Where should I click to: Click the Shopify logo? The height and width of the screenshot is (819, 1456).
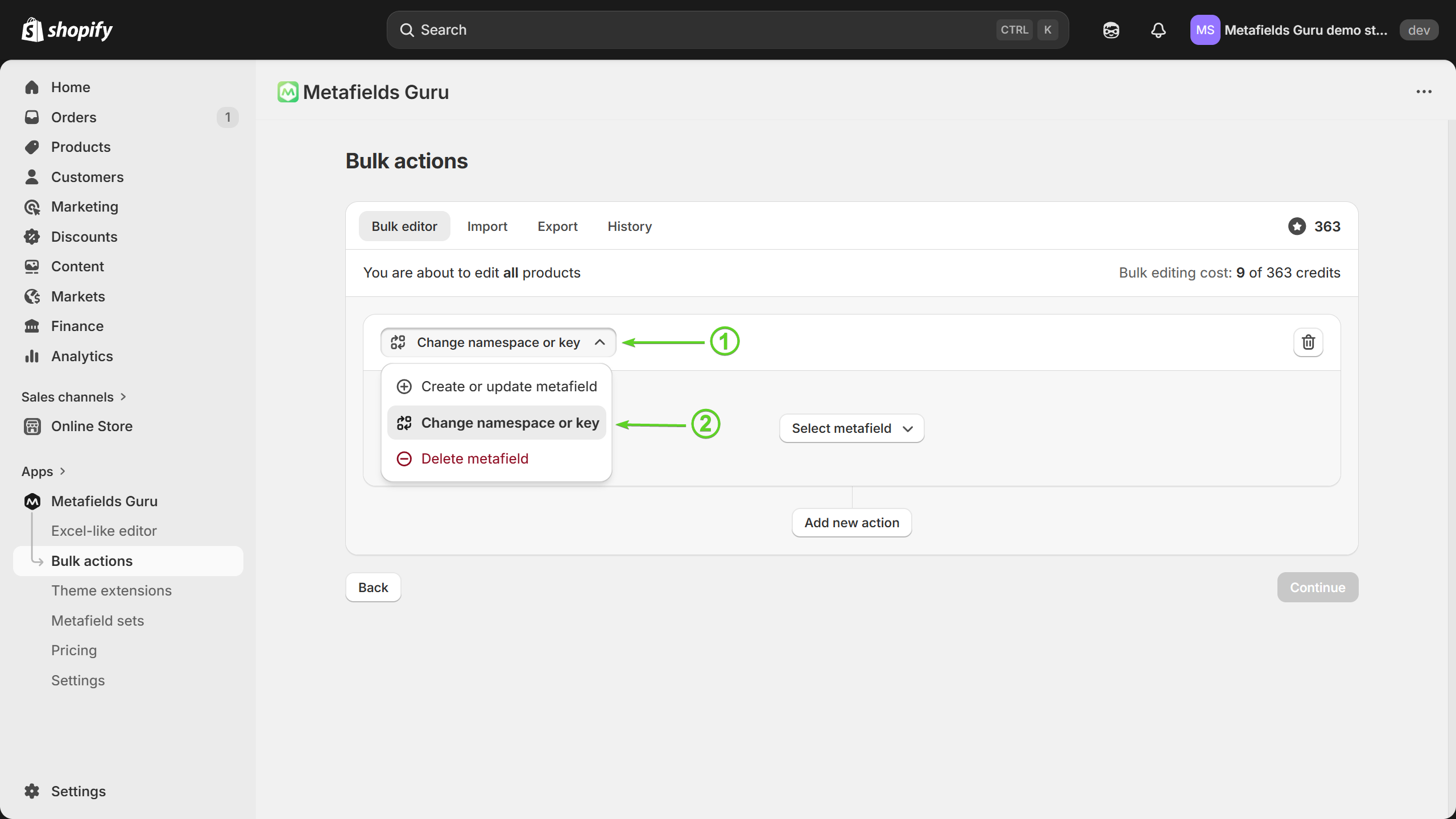pyautogui.click(x=67, y=30)
